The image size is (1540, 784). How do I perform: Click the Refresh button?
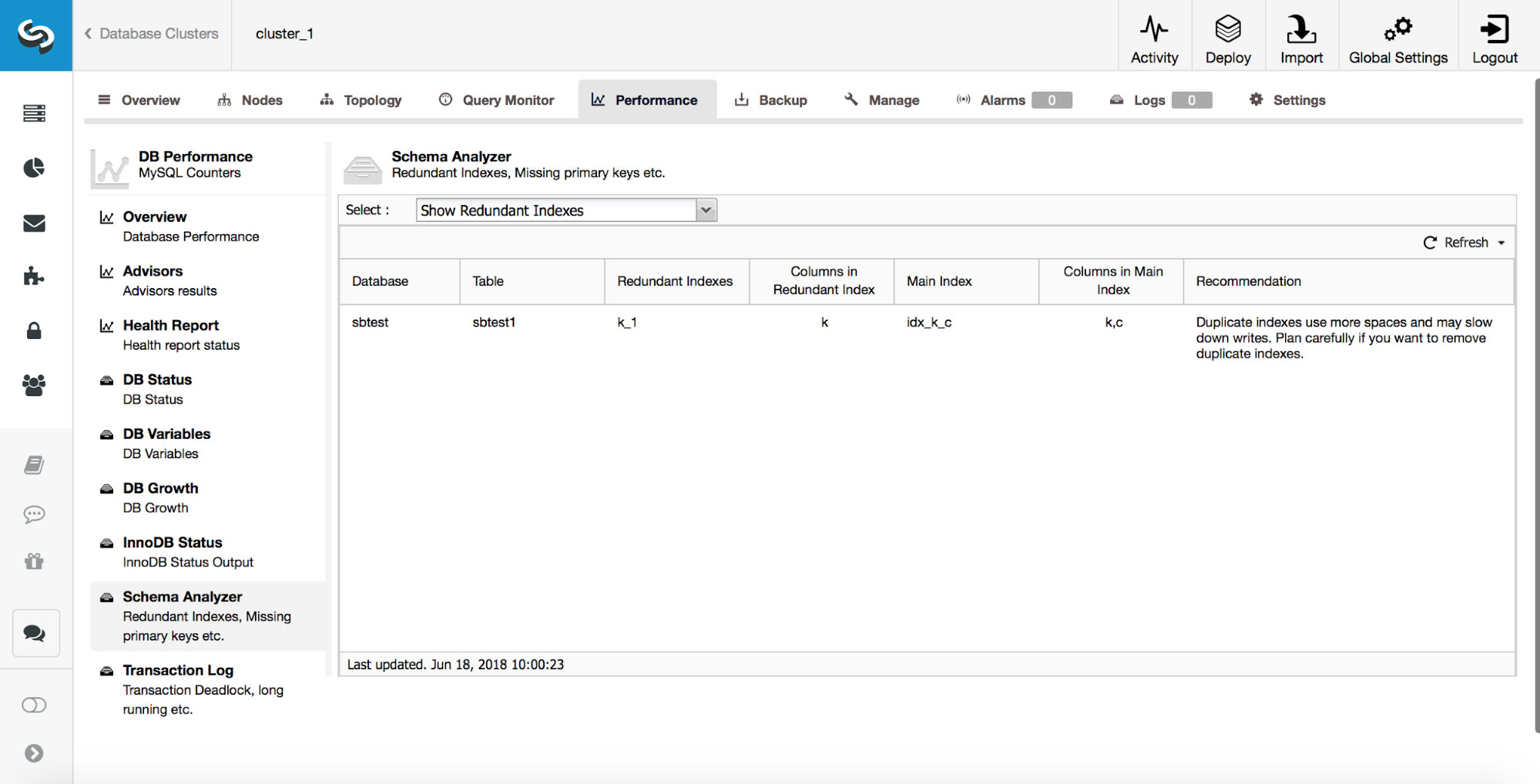click(1456, 243)
